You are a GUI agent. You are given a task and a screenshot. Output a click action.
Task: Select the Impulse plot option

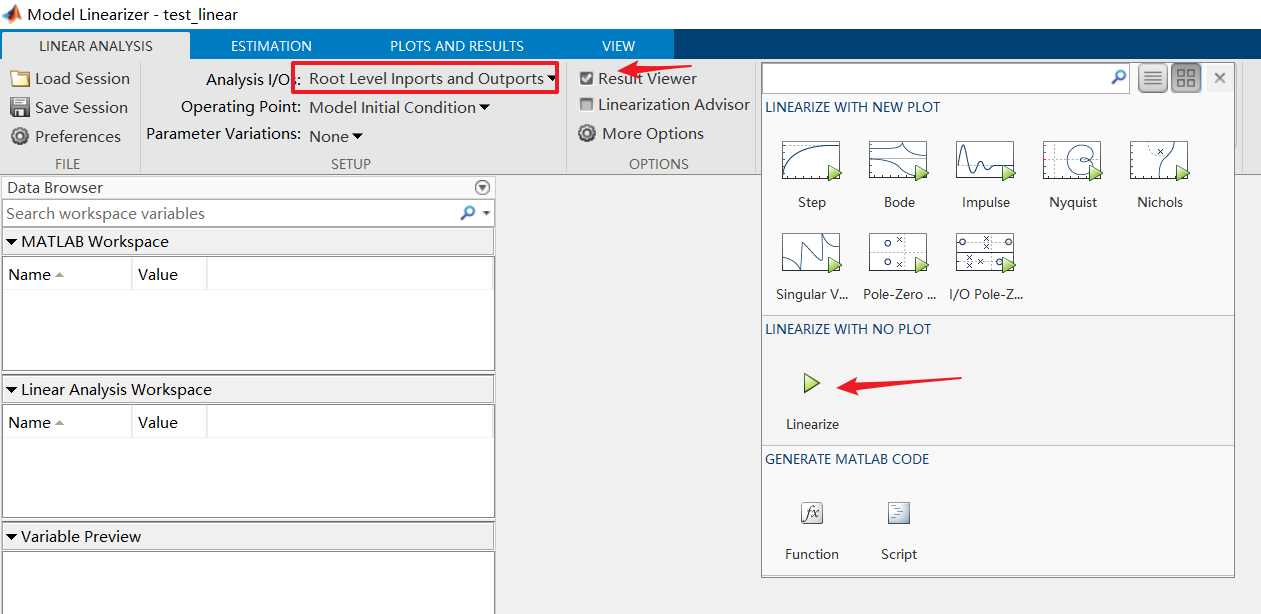pos(986,161)
